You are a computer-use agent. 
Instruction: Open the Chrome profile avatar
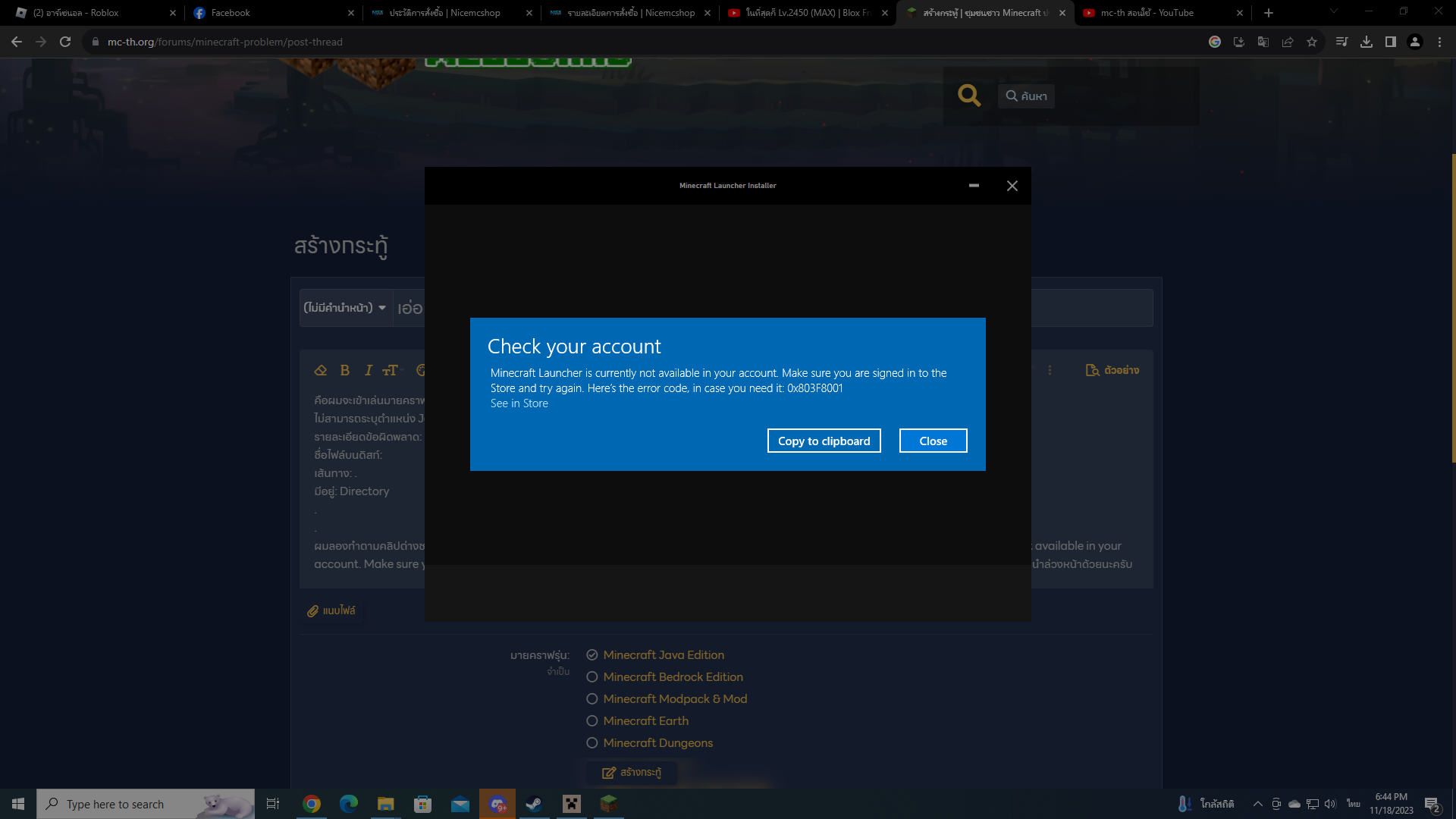coord(1415,42)
